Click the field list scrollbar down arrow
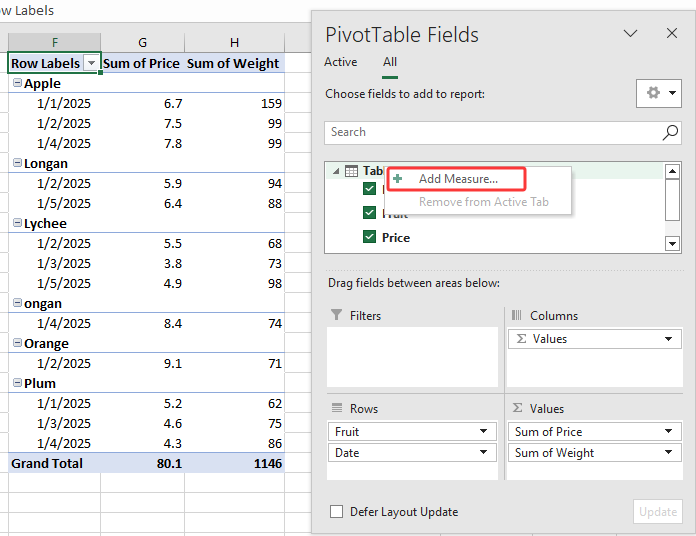 click(x=672, y=243)
